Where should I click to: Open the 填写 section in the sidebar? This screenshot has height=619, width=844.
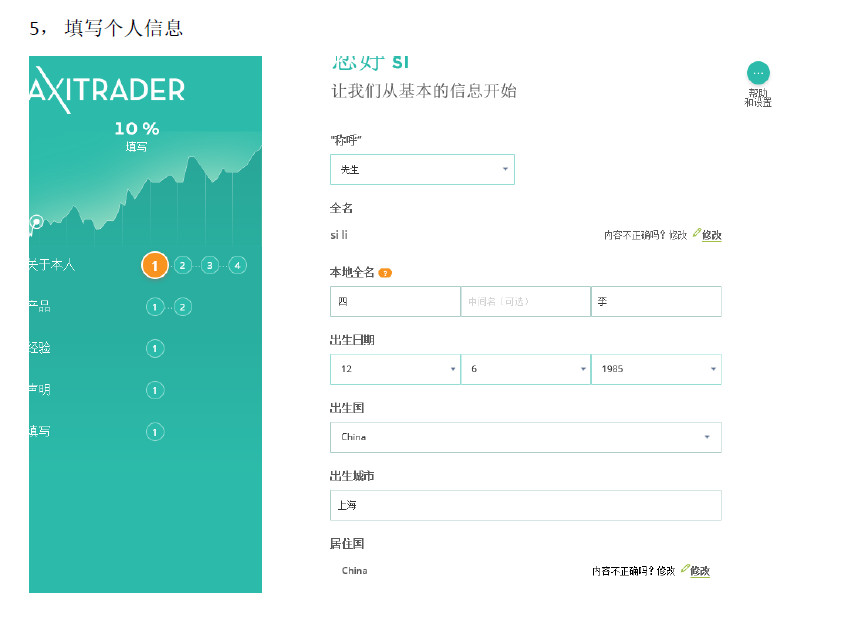tap(40, 432)
